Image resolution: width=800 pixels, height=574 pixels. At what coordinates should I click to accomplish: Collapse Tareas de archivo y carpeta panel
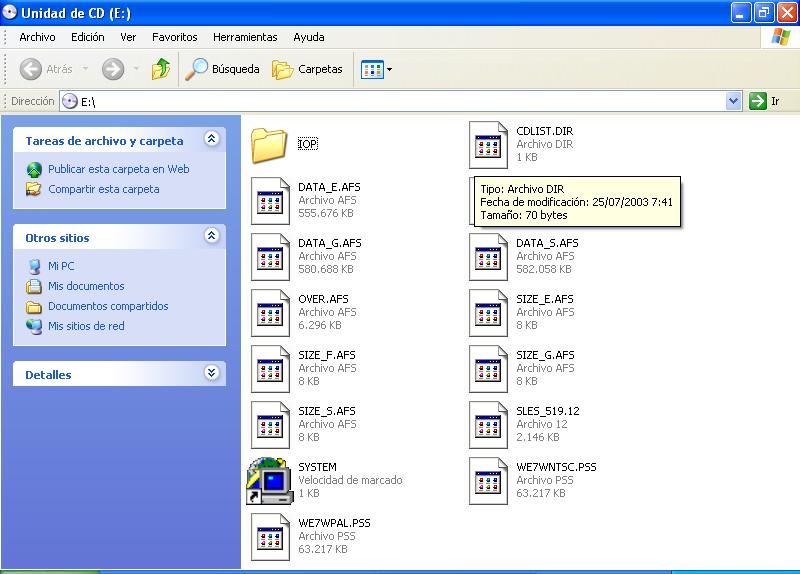click(x=211, y=139)
